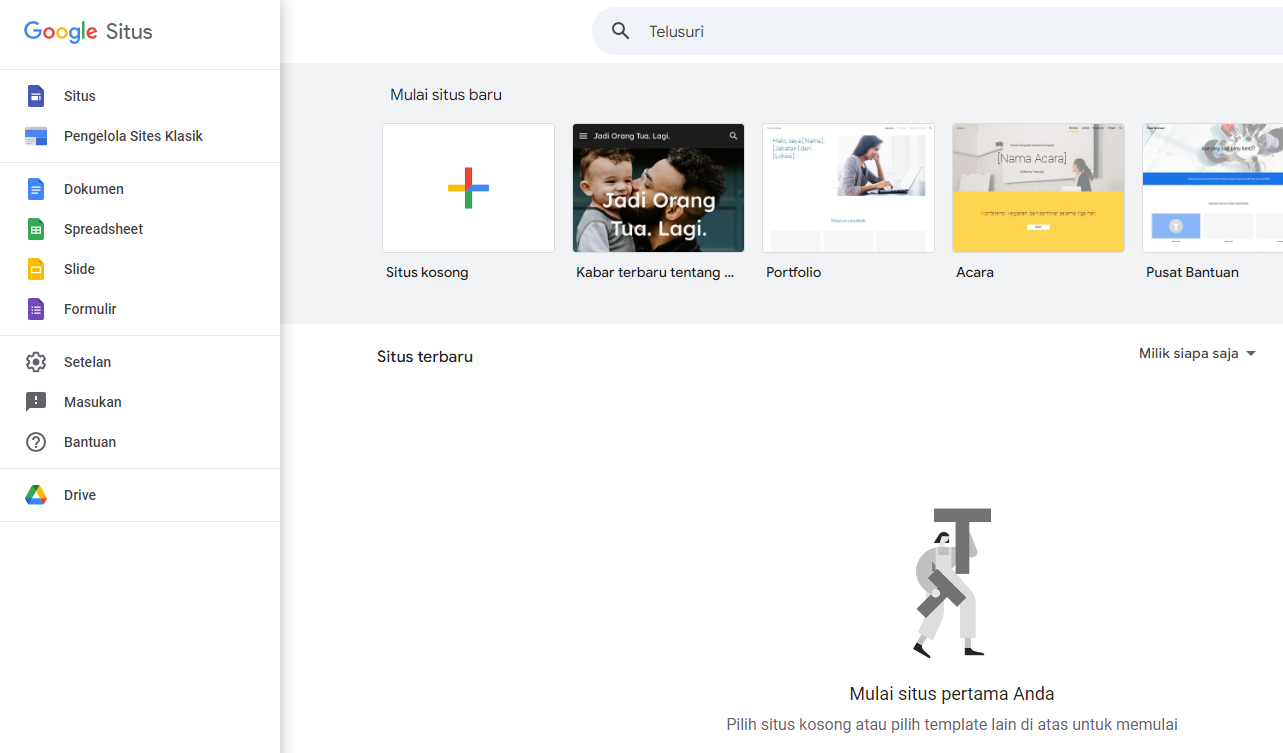Click the magnifier icon in the search bar
Viewport: 1283px width, 753px height.
(621, 31)
